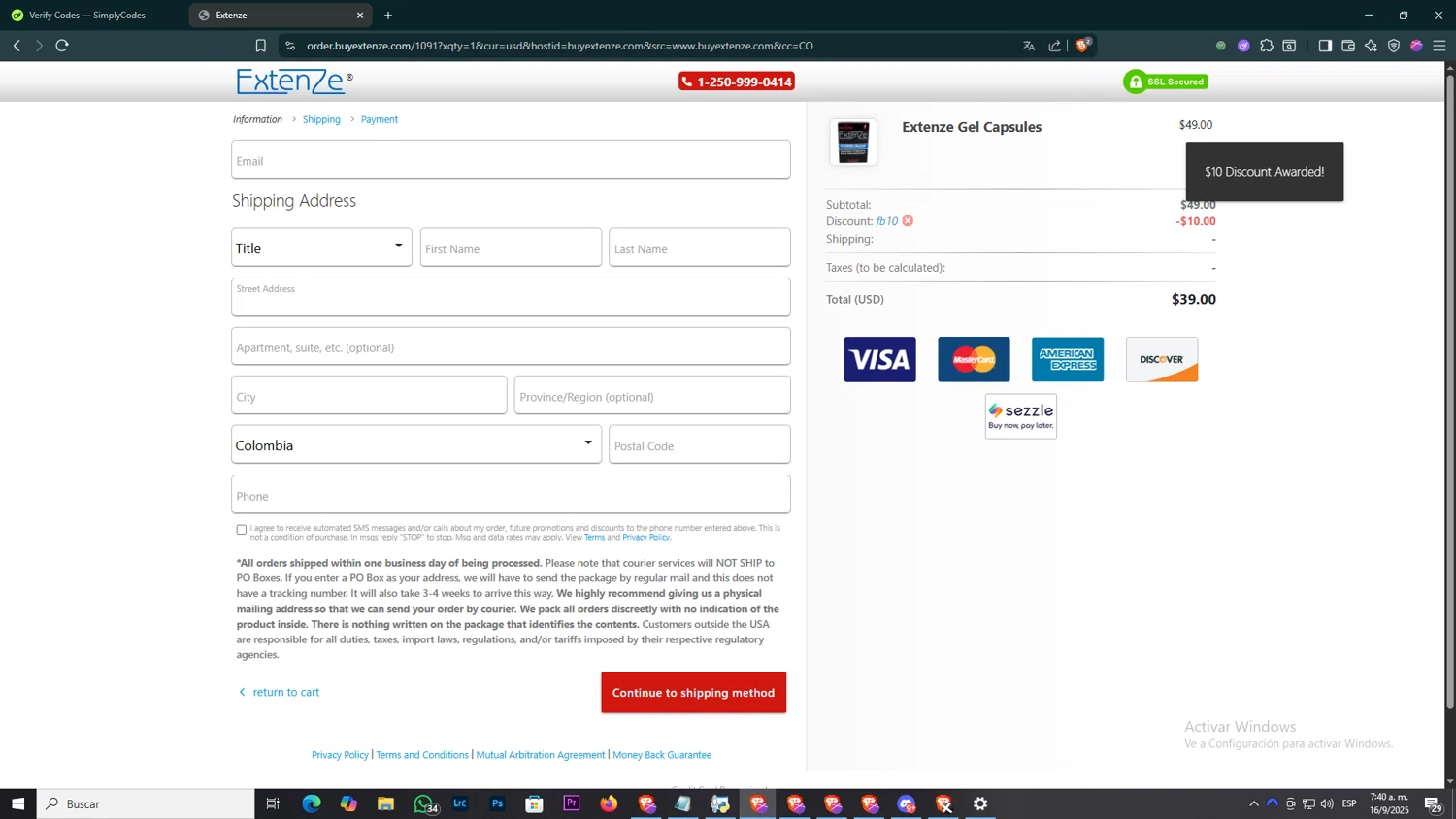1456x819 pixels.
Task: Open the taskbar Settings gear icon
Action: pos(980,803)
